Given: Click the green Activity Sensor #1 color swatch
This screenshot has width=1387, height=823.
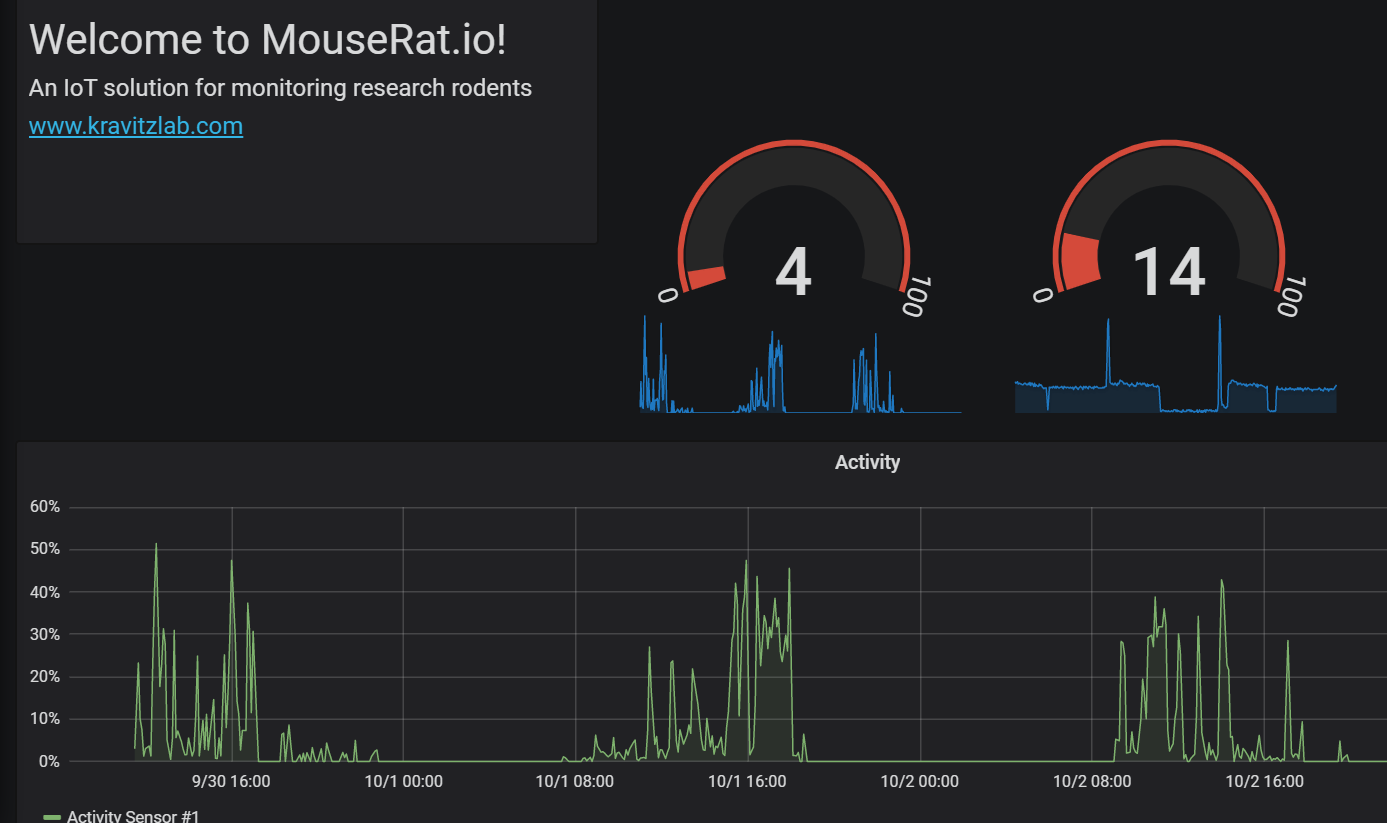Looking at the screenshot, I should point(52,817).
